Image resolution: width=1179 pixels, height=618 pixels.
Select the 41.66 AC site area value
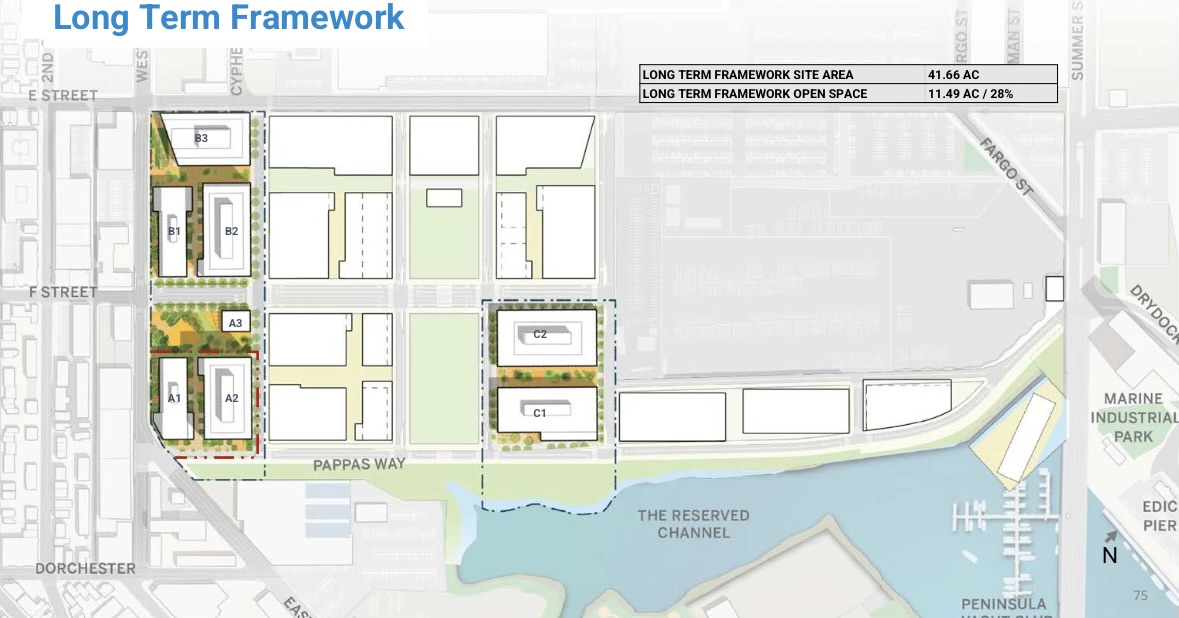pos(953,74)
